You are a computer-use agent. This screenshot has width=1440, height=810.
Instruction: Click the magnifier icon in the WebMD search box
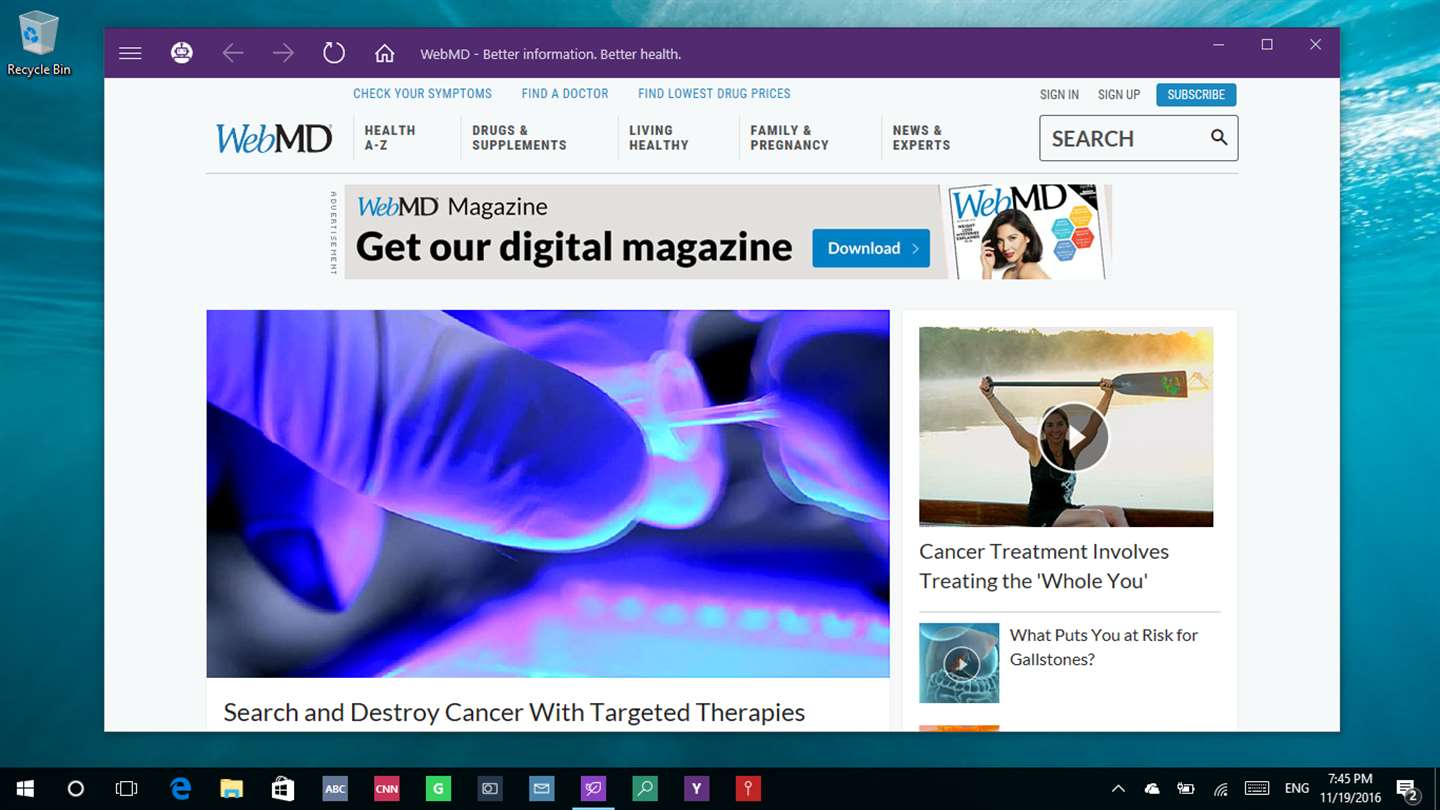[x=1219, y=138]
